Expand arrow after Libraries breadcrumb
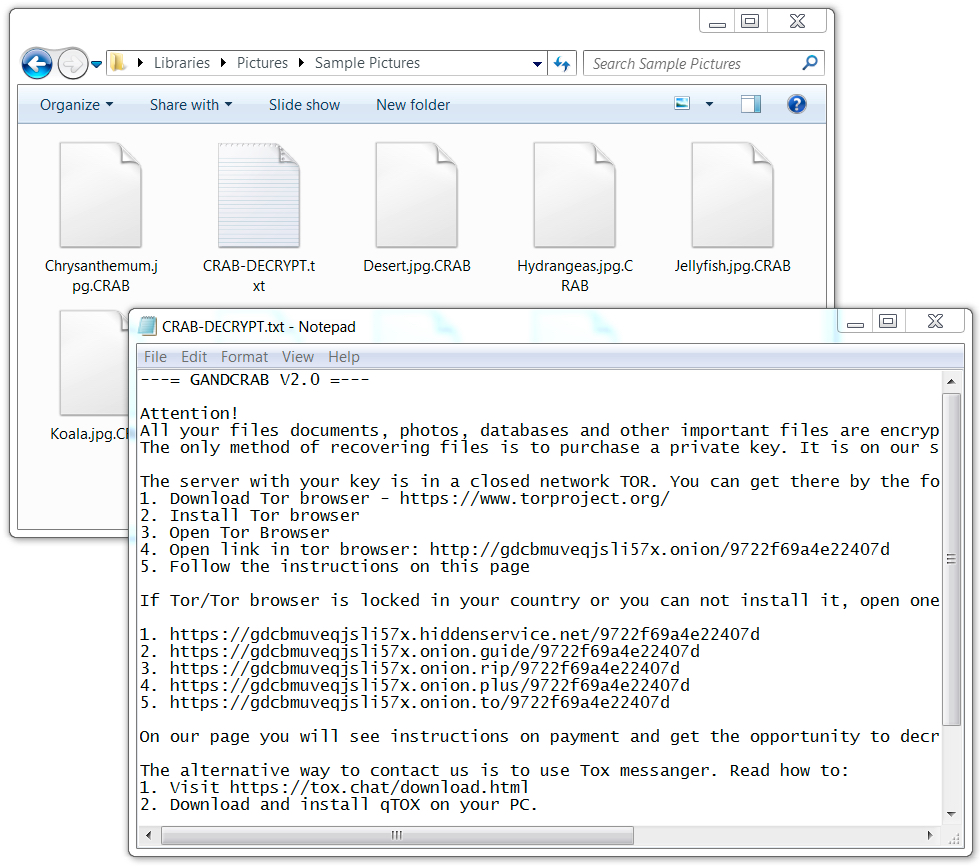 [223, 63]
